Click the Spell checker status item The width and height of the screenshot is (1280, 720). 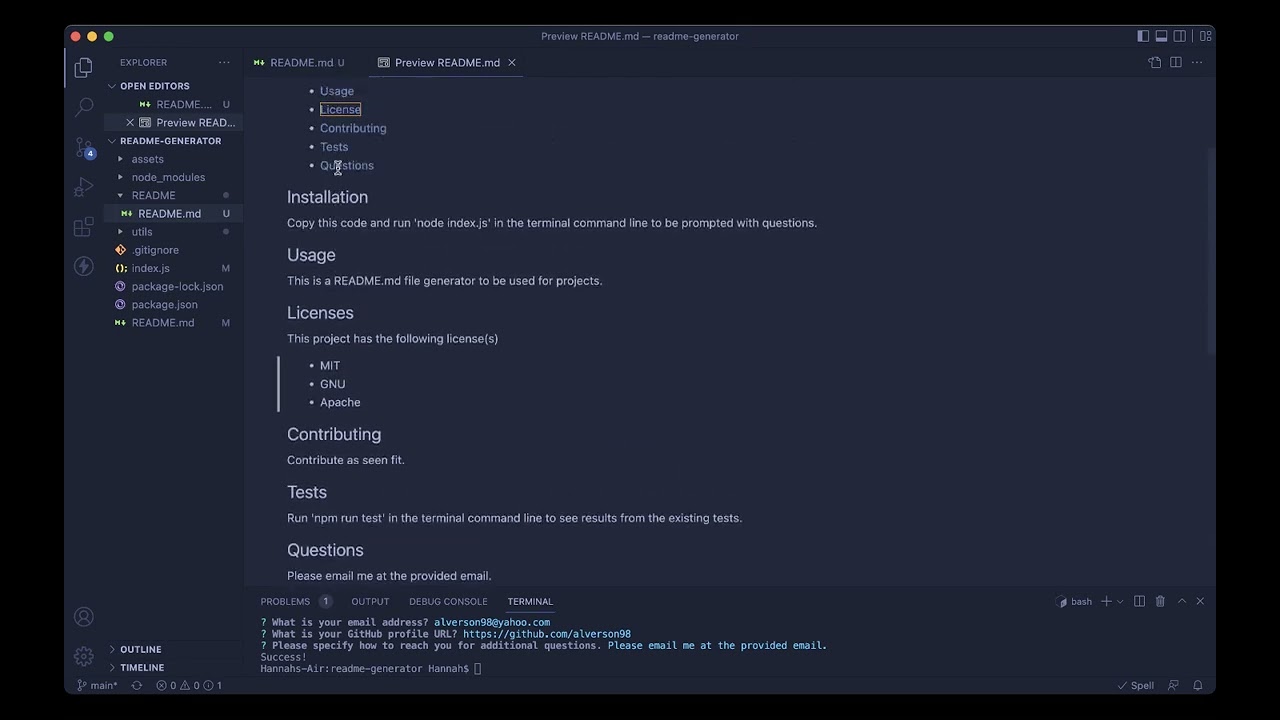[1136, 685]
